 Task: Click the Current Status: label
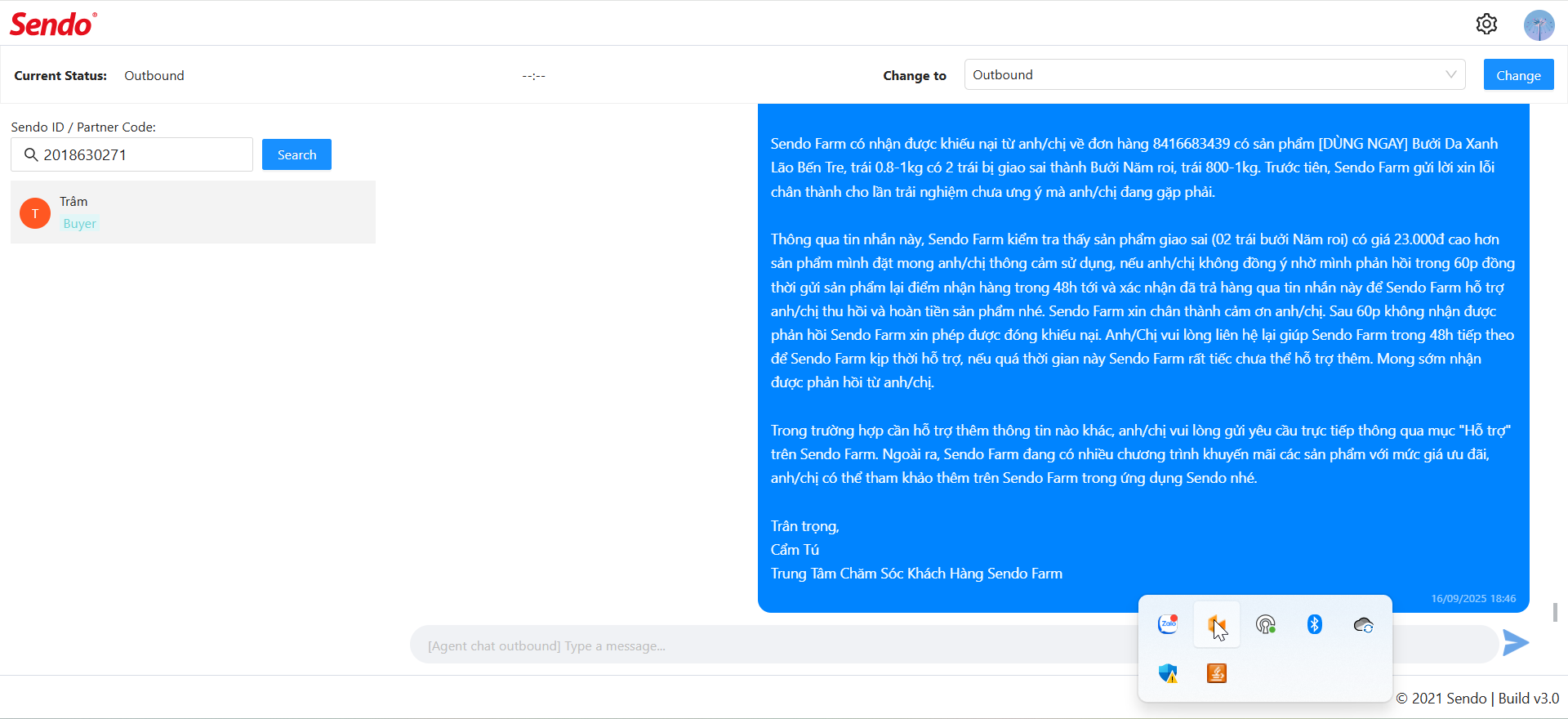[60, 75]
